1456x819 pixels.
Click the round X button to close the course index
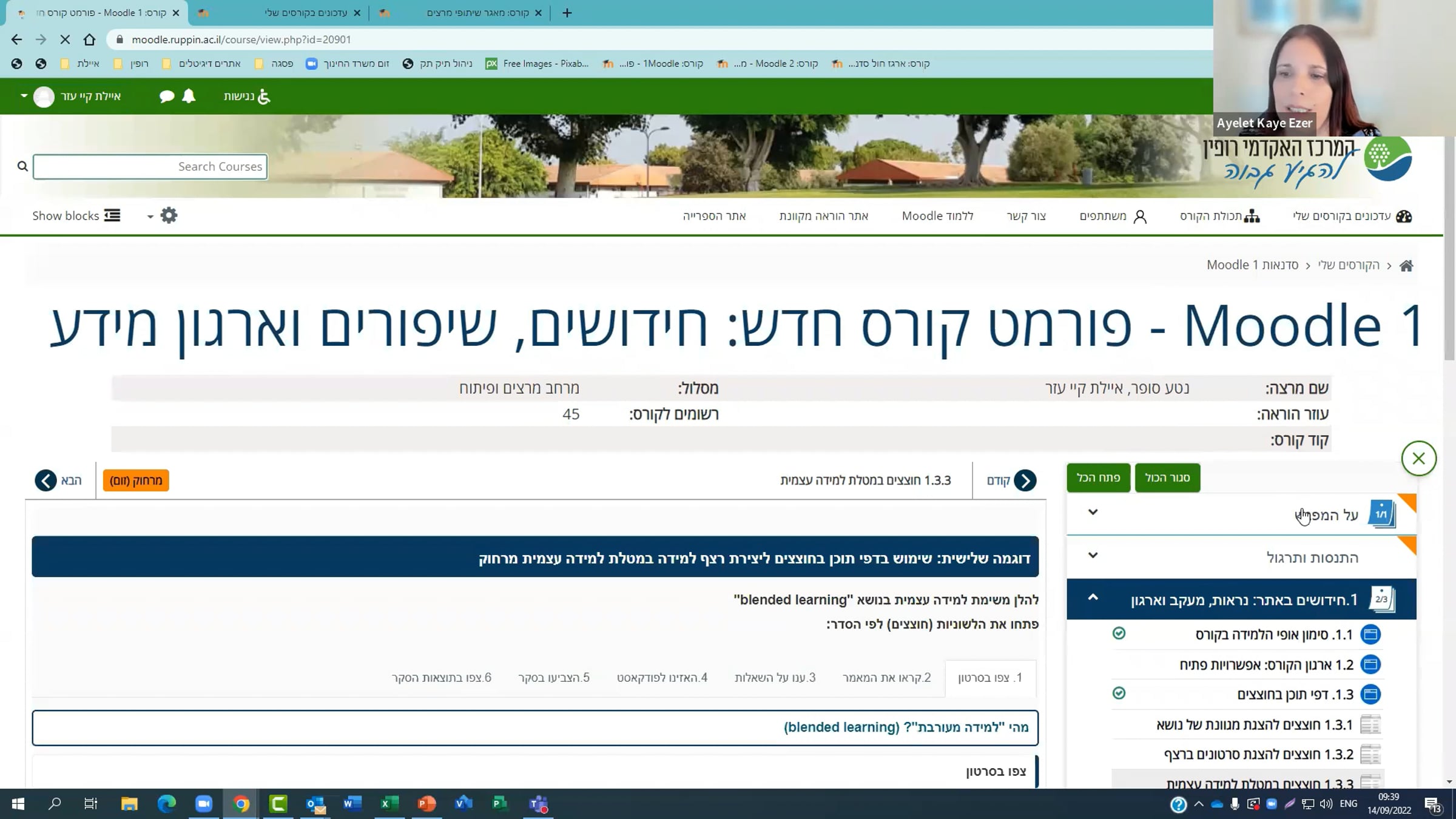coord(1418,458)
